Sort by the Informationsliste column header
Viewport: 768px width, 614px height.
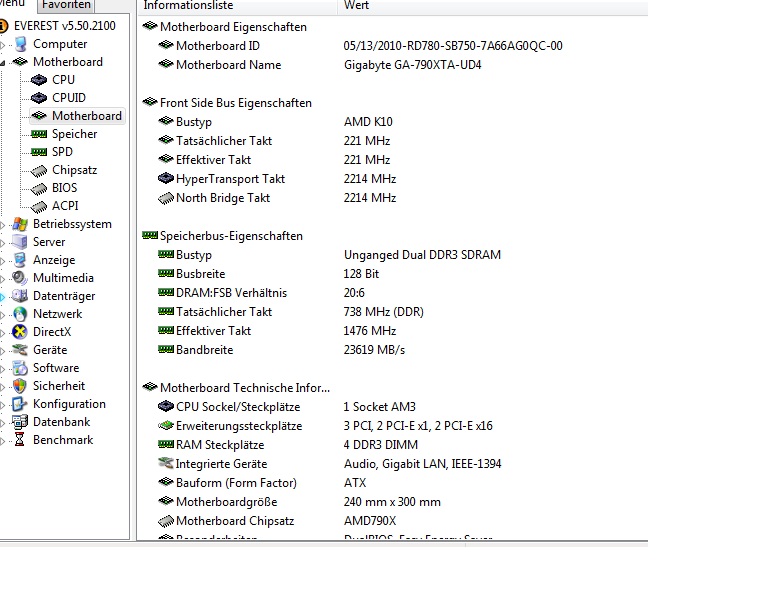tap(237, 6)
